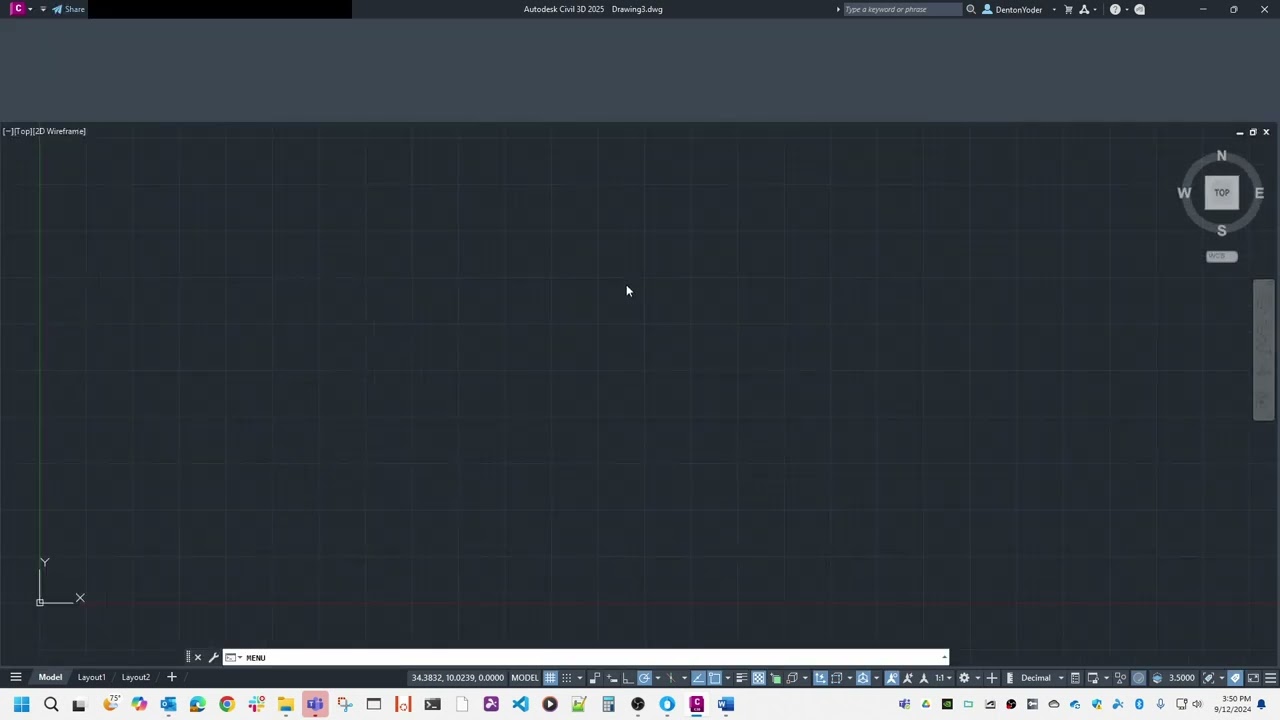The width and height of the screenshot is (1280, 720).
Task: Open status bar customization menu icon
Action: [x=1270, y=678]
